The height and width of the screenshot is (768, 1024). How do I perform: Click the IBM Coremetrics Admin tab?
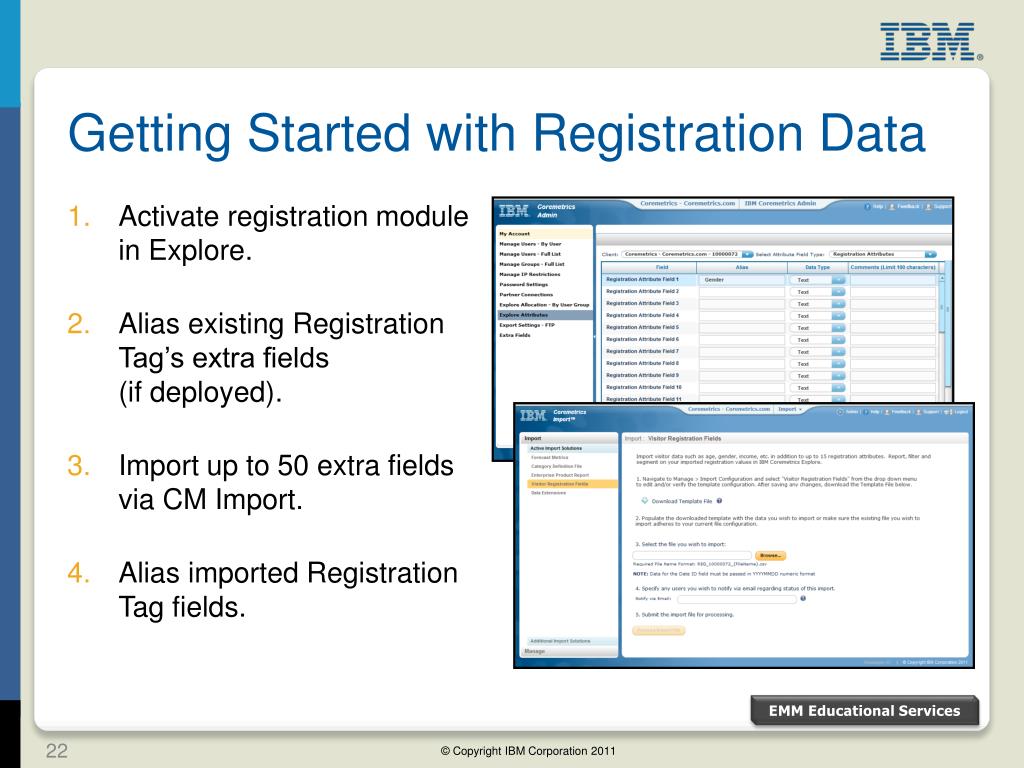780,204
